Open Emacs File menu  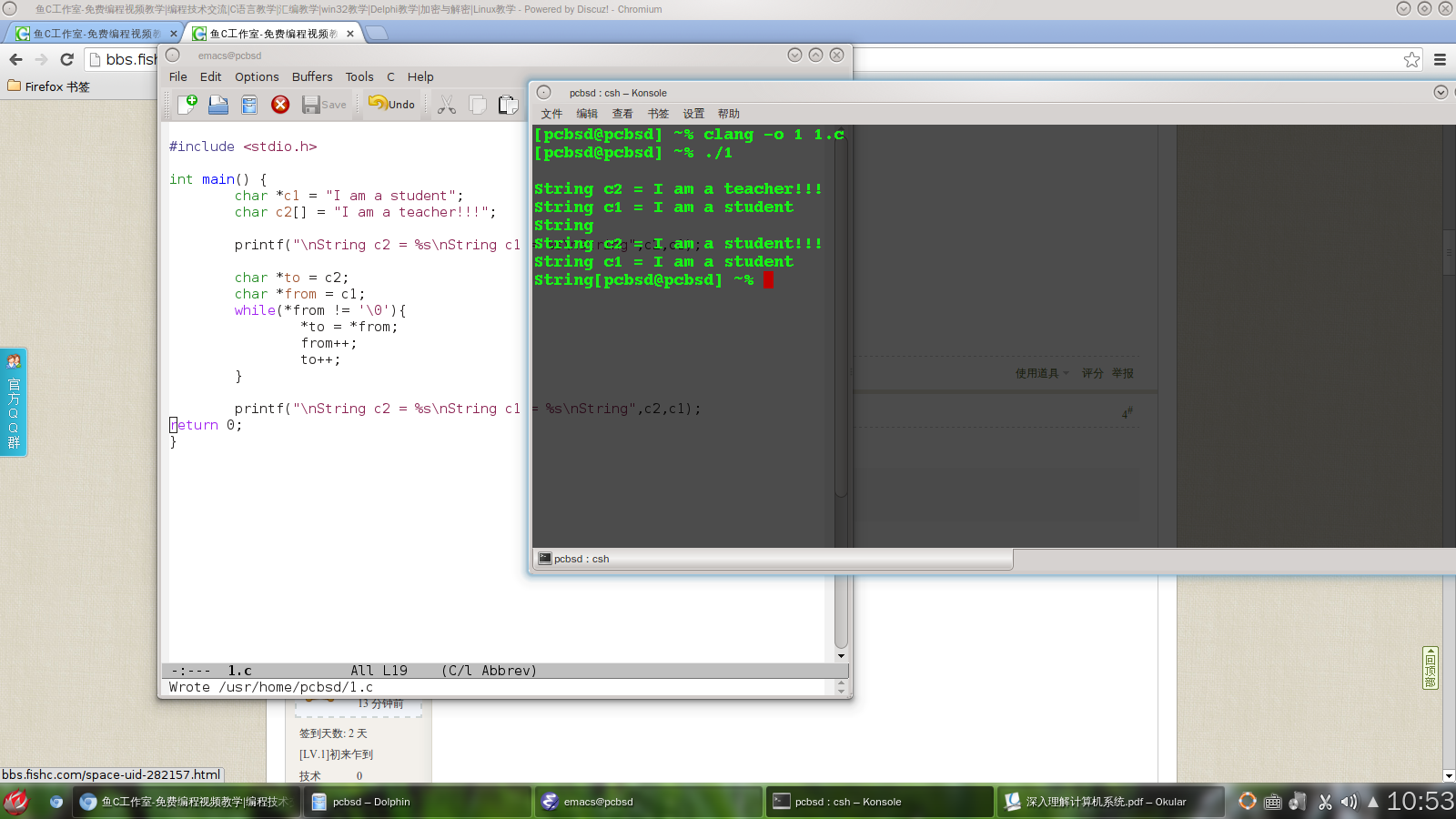178,77
